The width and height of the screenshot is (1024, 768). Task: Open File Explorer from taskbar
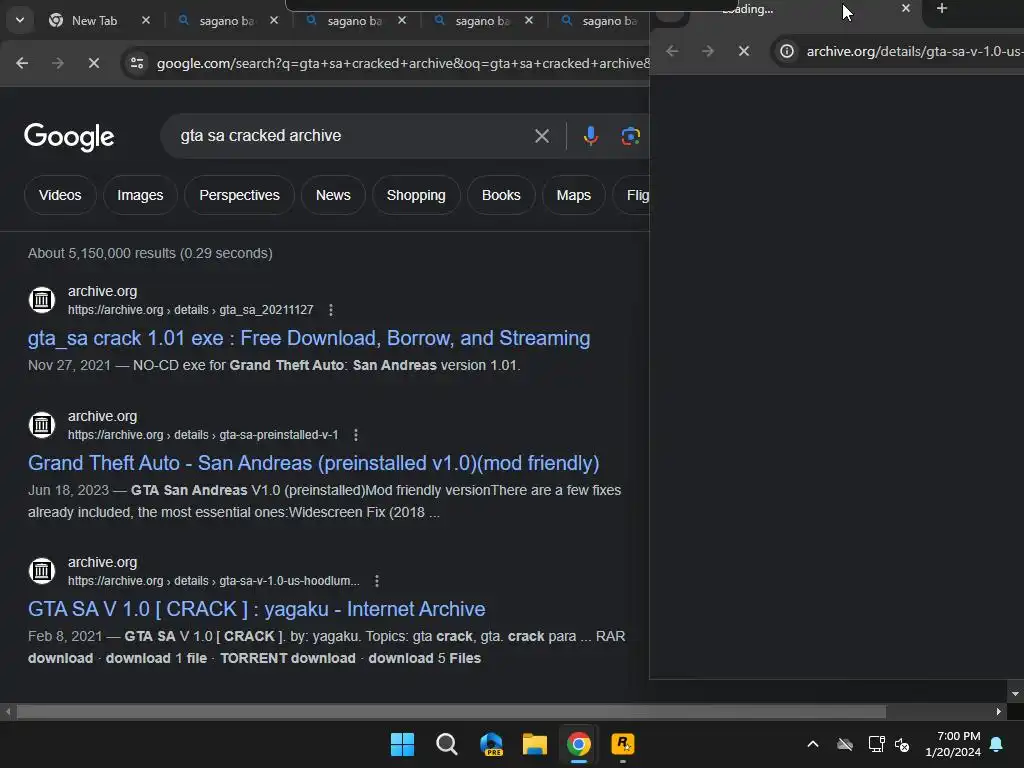tap(535, 744)
